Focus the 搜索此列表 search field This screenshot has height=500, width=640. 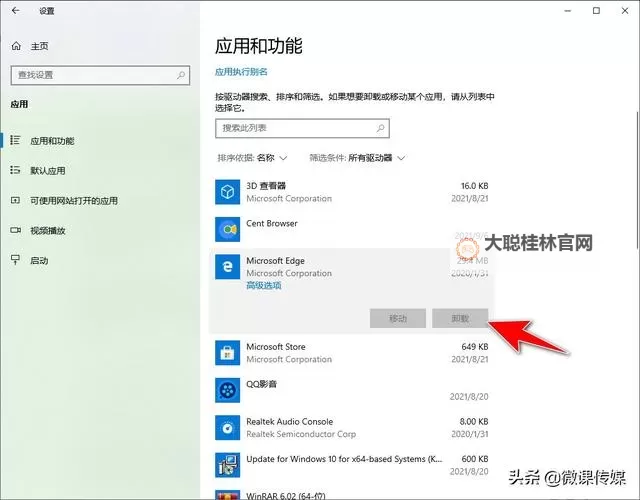pyautogui.click(x=302, y=128)
